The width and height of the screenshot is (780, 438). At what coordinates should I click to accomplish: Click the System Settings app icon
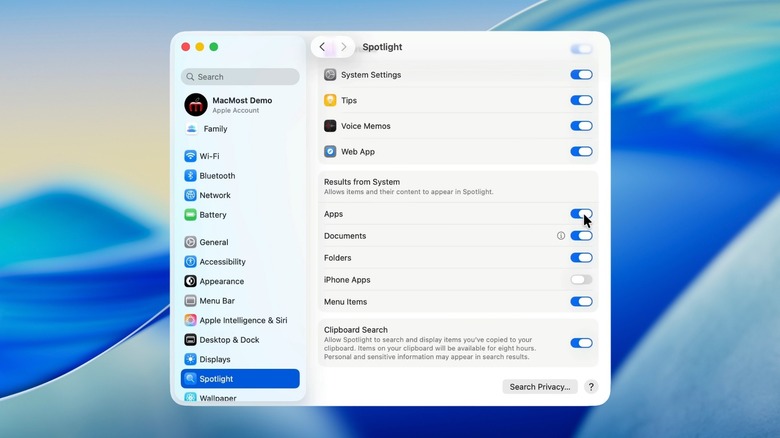(330, 75)
